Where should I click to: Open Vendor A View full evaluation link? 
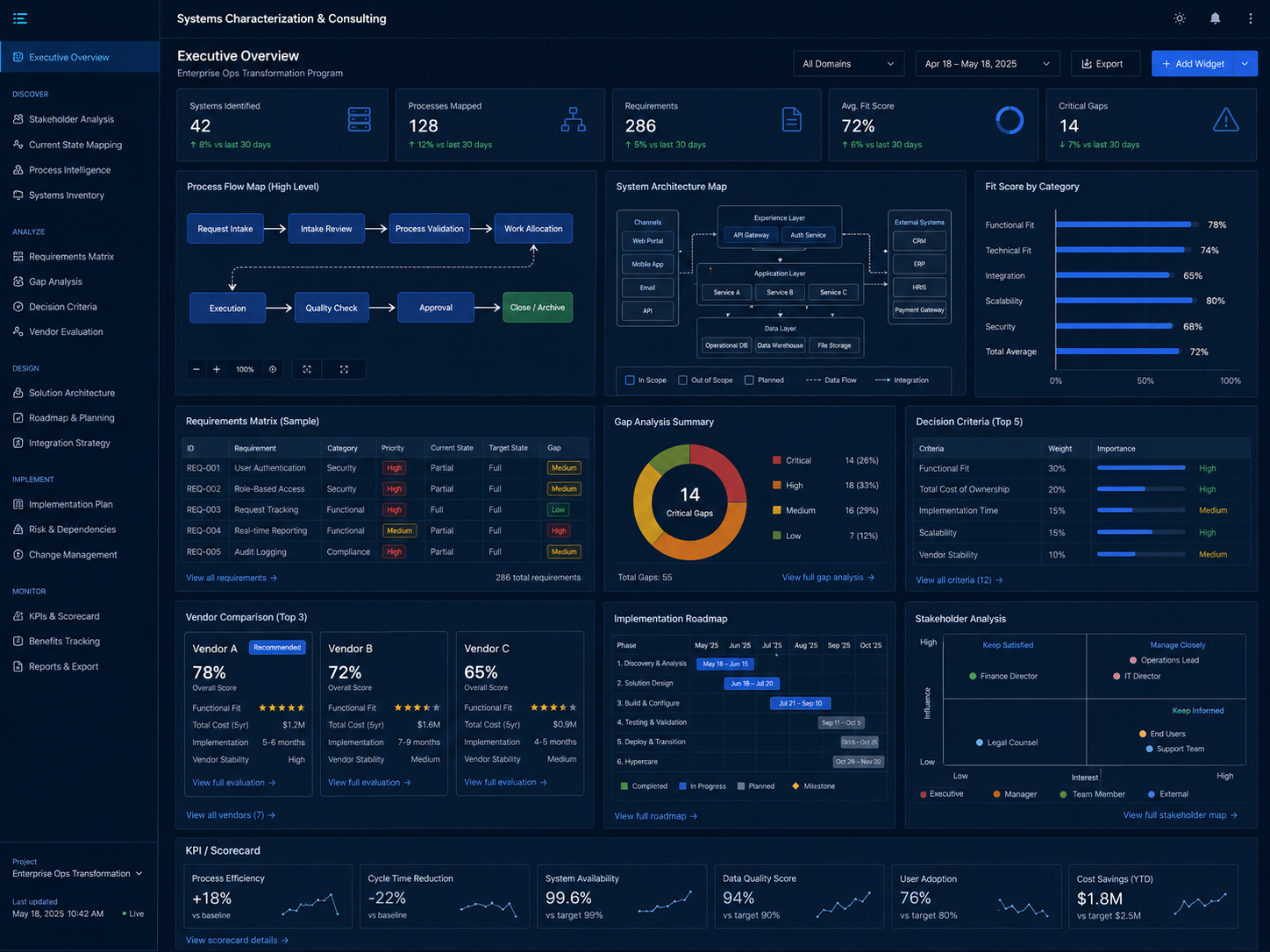click(x=234, y=783)
